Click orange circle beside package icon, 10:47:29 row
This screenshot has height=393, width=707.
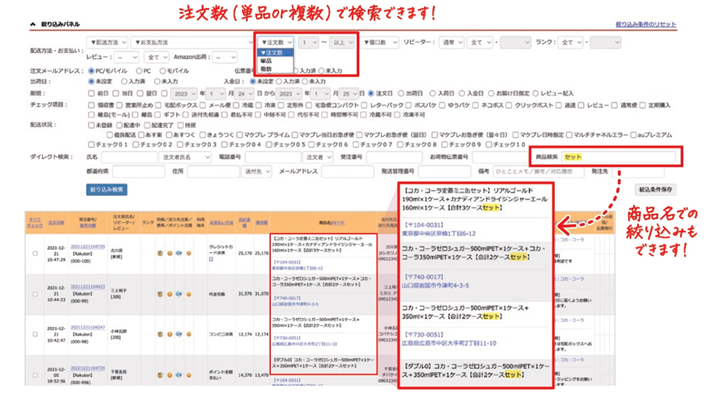[170, 253]
